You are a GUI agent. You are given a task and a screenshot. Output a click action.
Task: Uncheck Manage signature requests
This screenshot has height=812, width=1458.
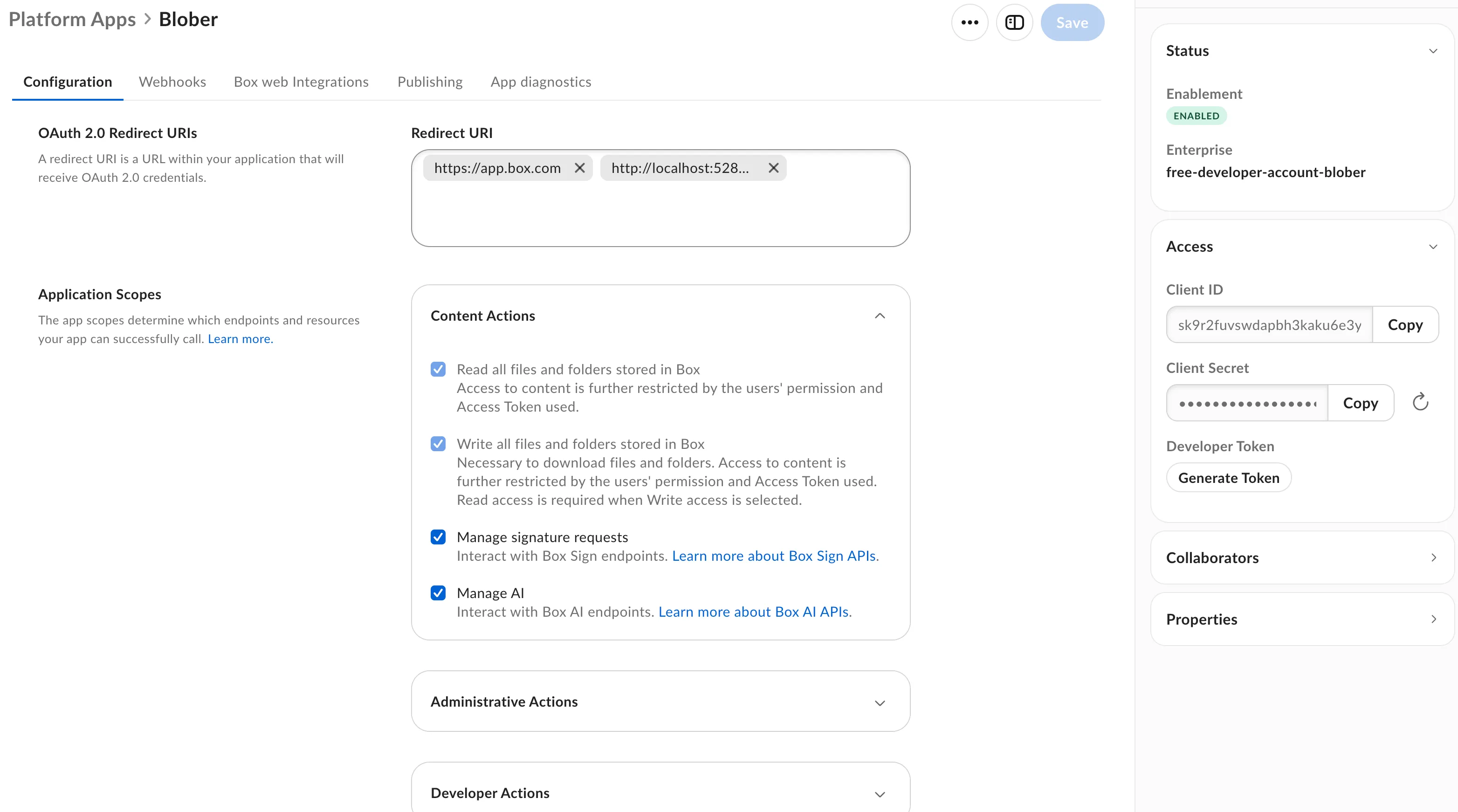[438, 537]
